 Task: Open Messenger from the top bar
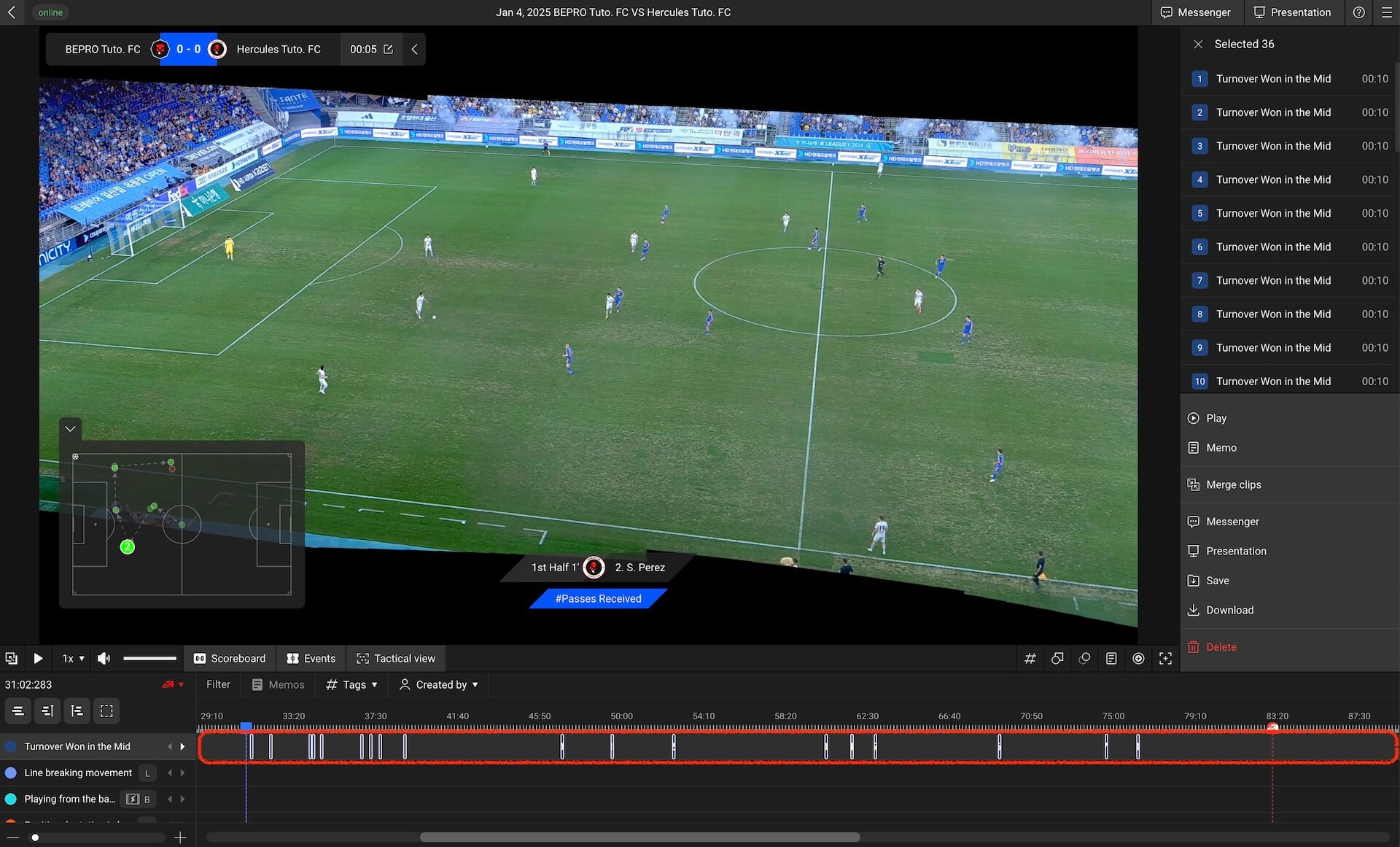(1195, 12)
